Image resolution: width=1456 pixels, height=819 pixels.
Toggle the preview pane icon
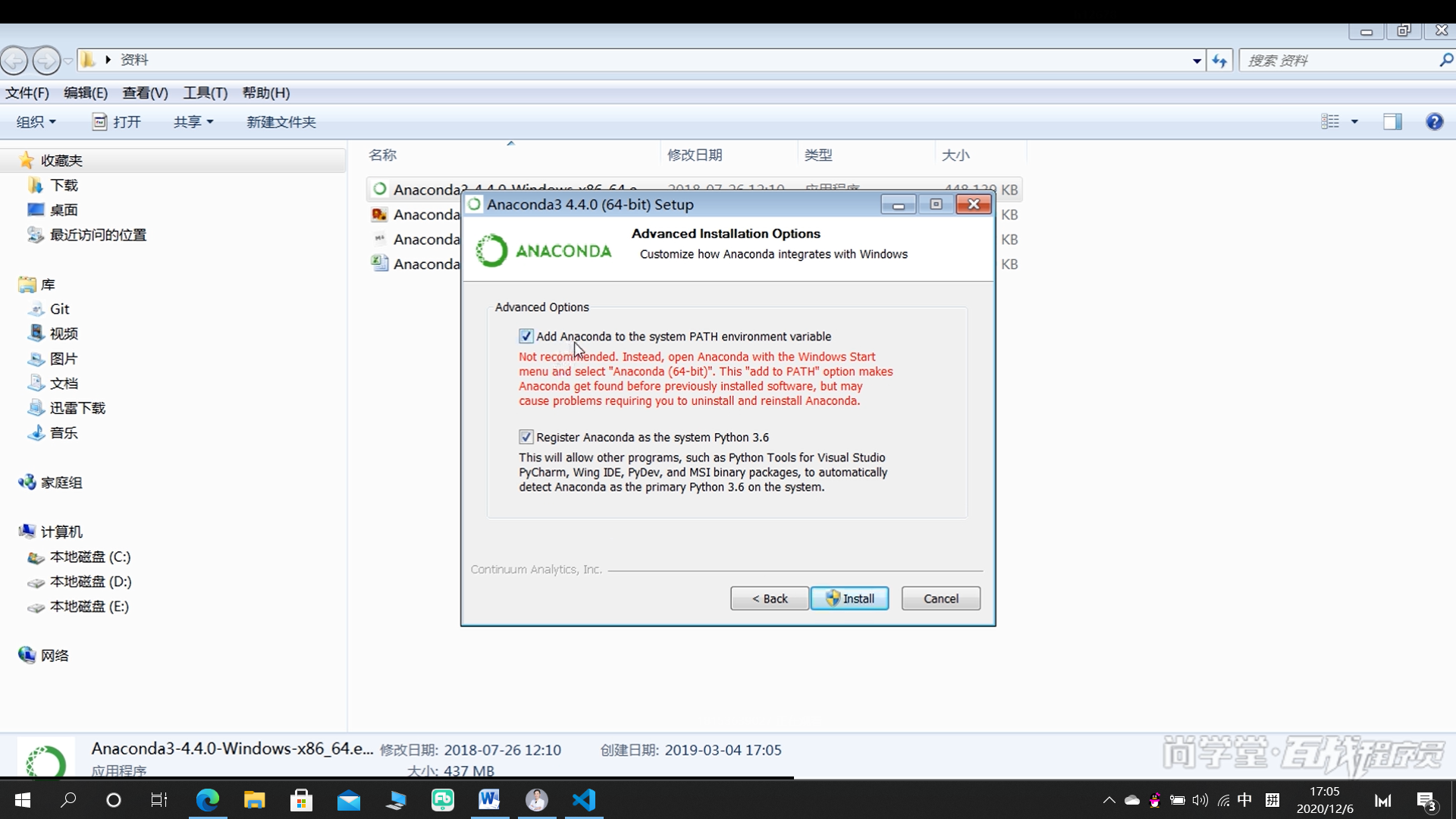tap(1392, 121)
